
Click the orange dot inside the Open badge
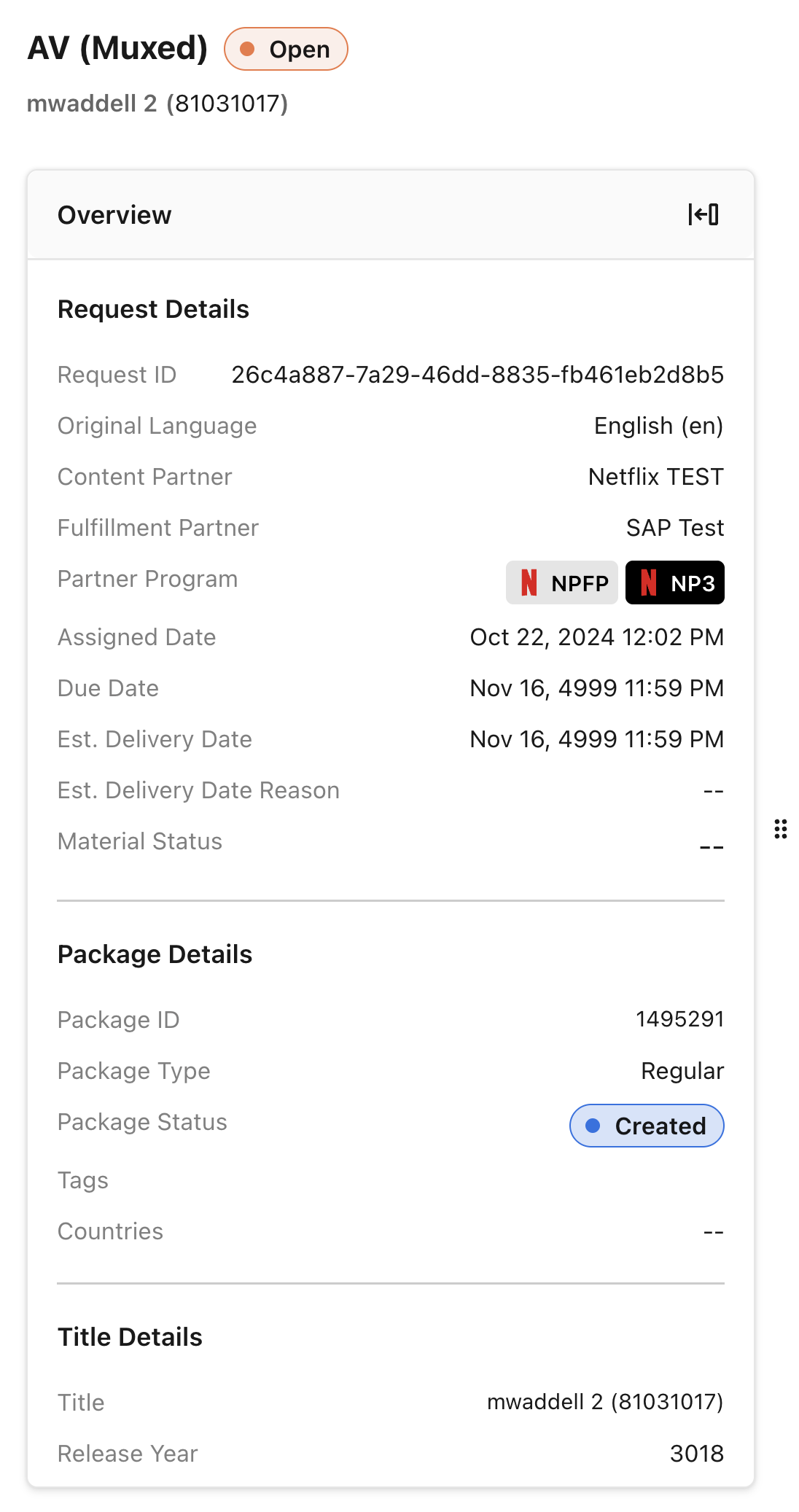pyautogui.click(x=249, y=49)
